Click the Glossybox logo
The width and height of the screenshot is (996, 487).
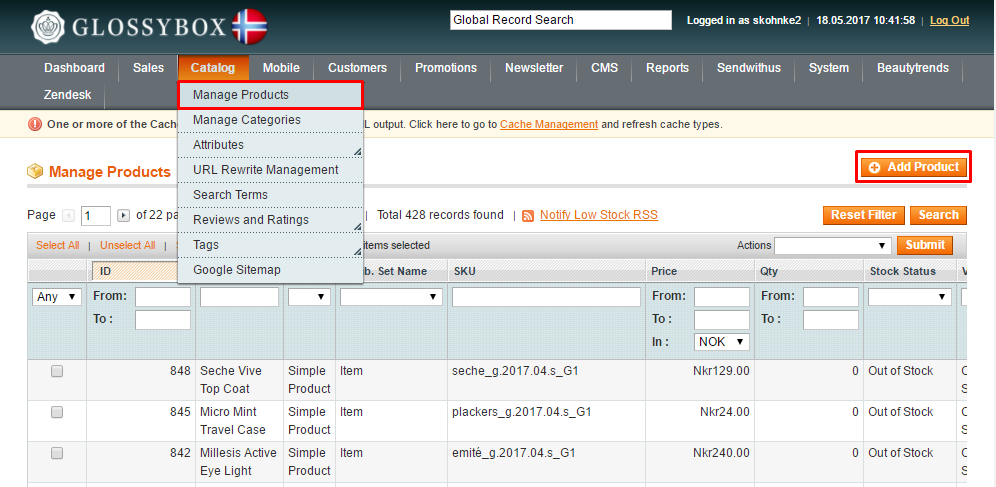tap(130, 27)
